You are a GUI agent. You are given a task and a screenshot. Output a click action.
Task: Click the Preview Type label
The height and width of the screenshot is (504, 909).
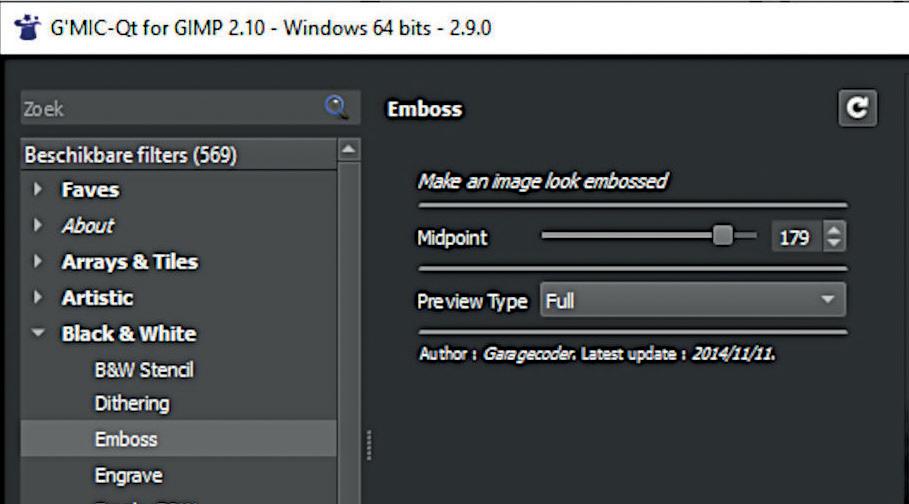point(472,301)
